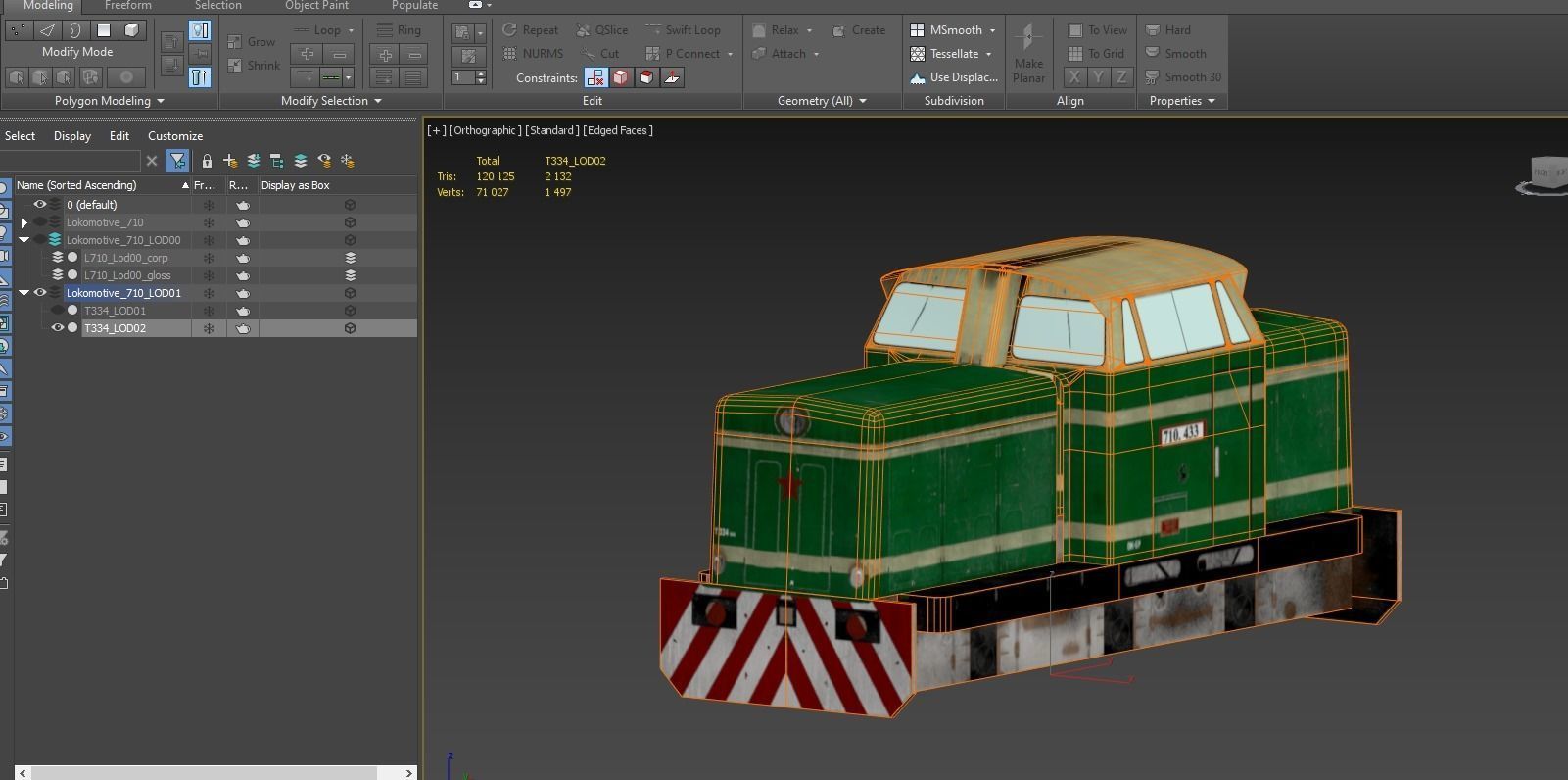Toggle visibility of 0 (default) layer

click(40, 205)
